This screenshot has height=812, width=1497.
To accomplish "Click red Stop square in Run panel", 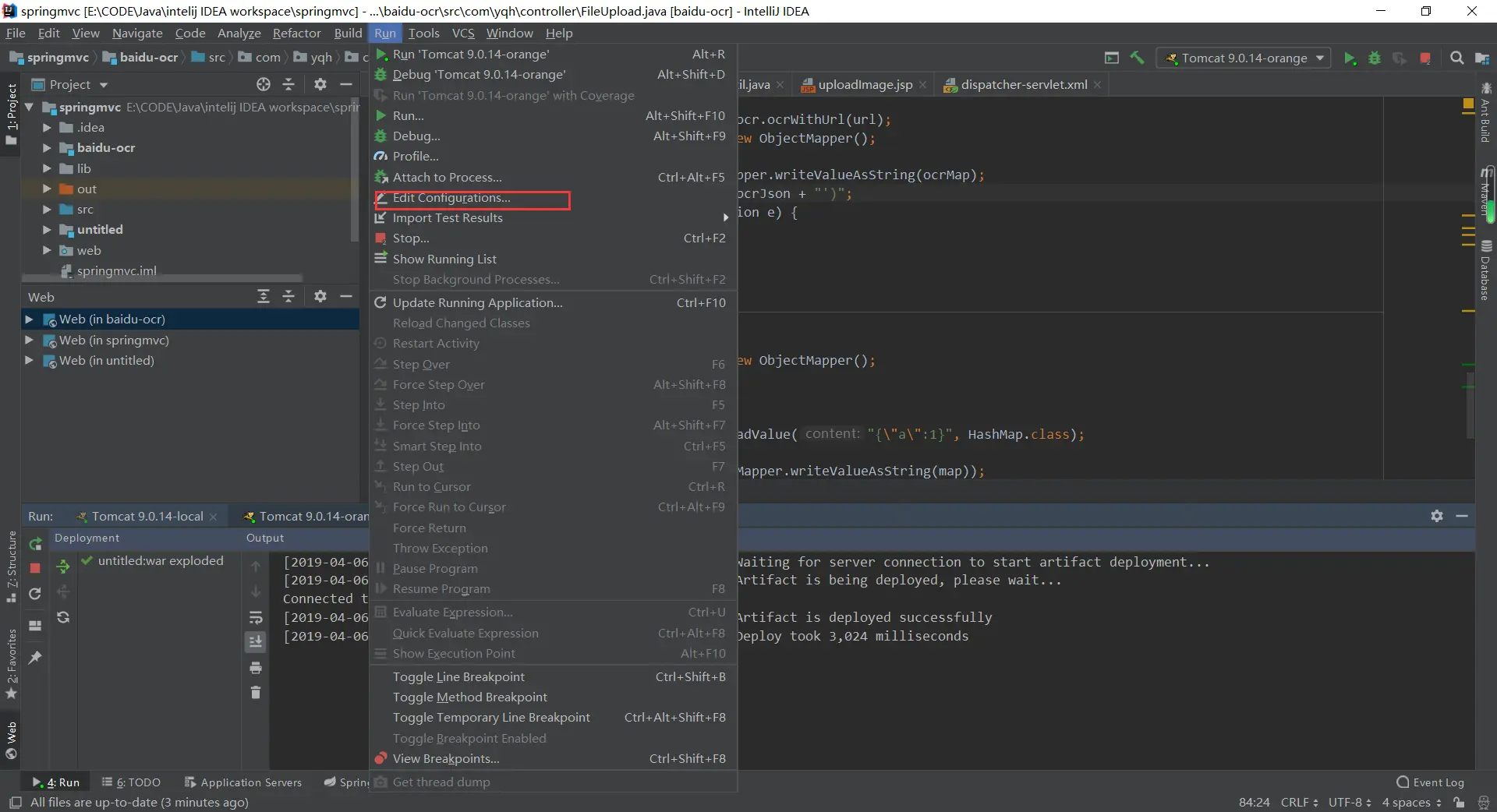I will tap(35, 568).
